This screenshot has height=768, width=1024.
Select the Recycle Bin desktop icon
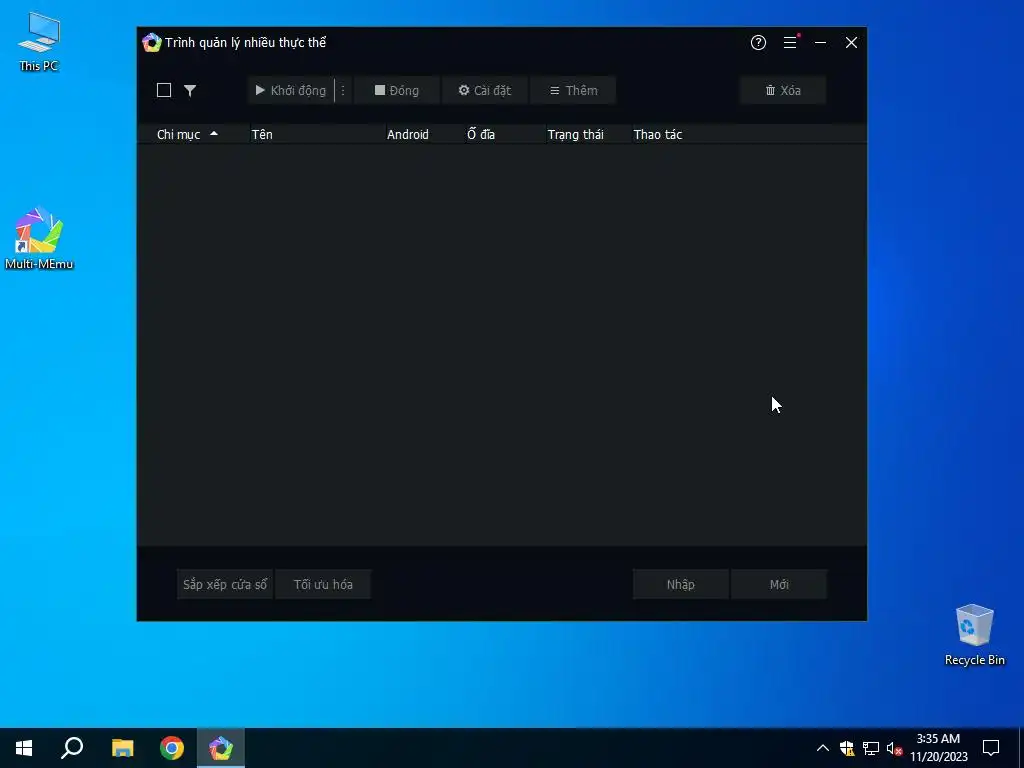click(x=974, y=635)
